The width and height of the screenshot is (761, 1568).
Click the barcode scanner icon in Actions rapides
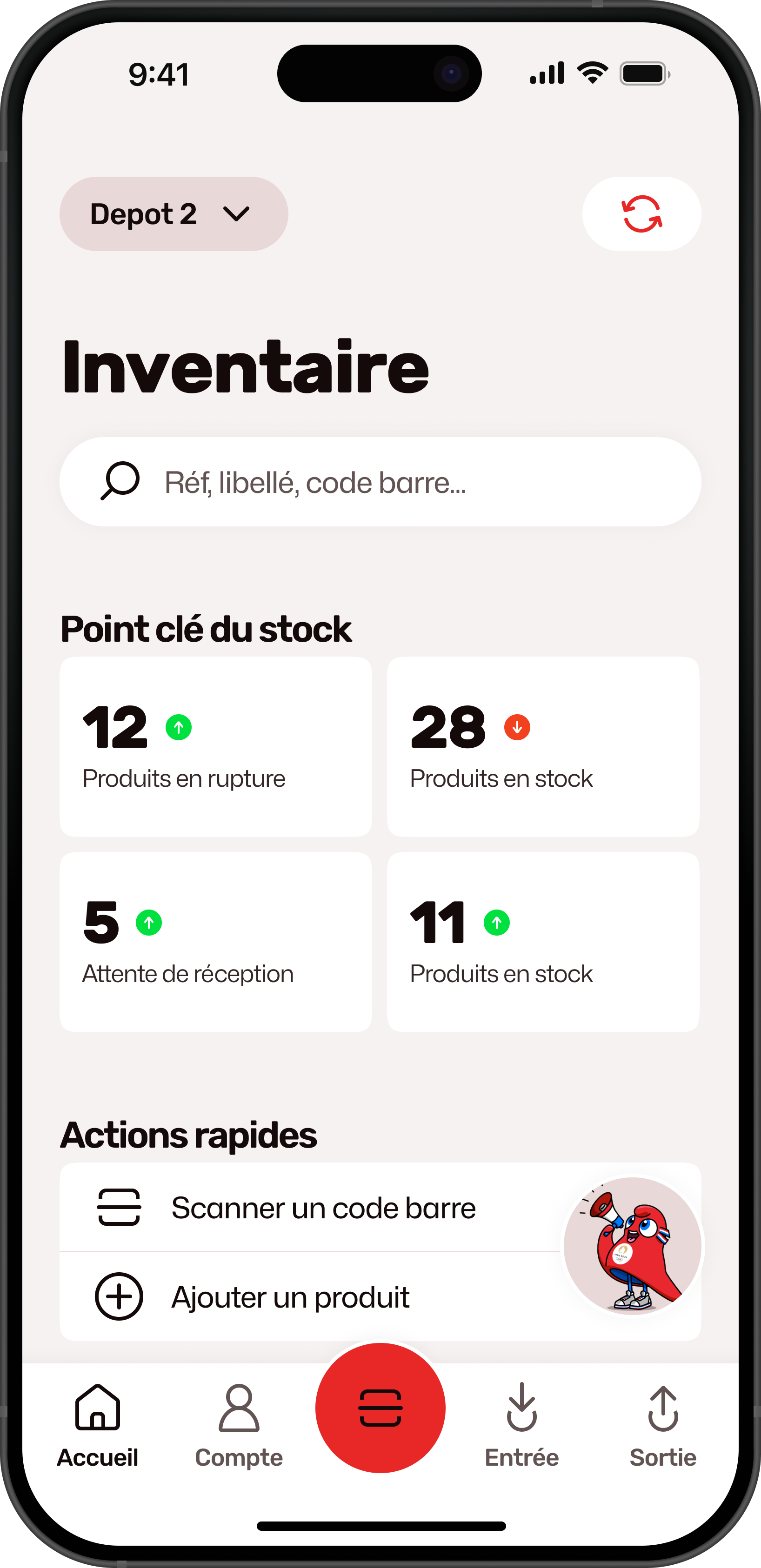click(119, 1206)
